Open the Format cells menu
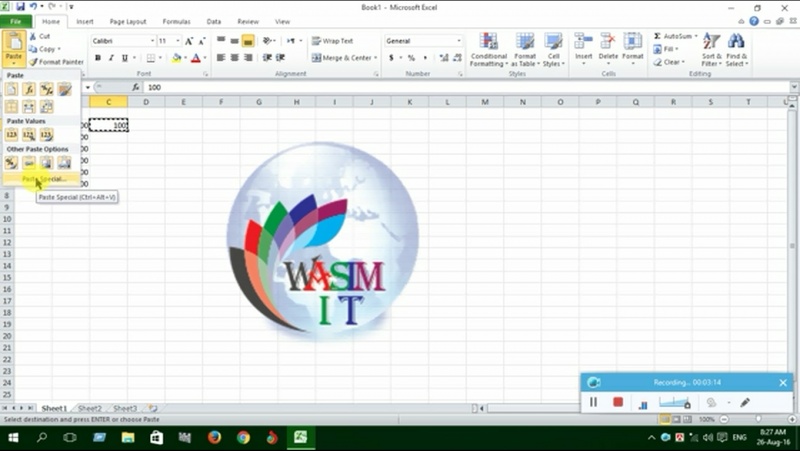The height and width of the screenshot is (451, 800). coord(633,48)
